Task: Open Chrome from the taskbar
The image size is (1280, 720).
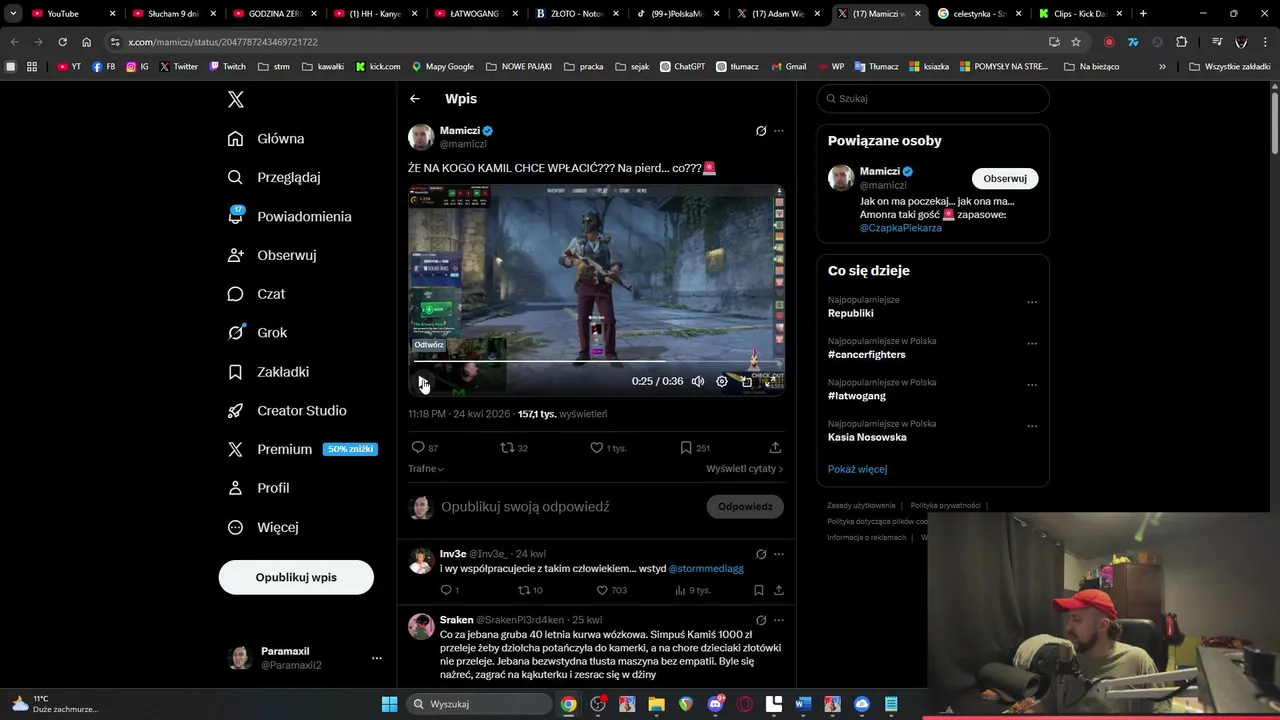Action: pos(568,704)
